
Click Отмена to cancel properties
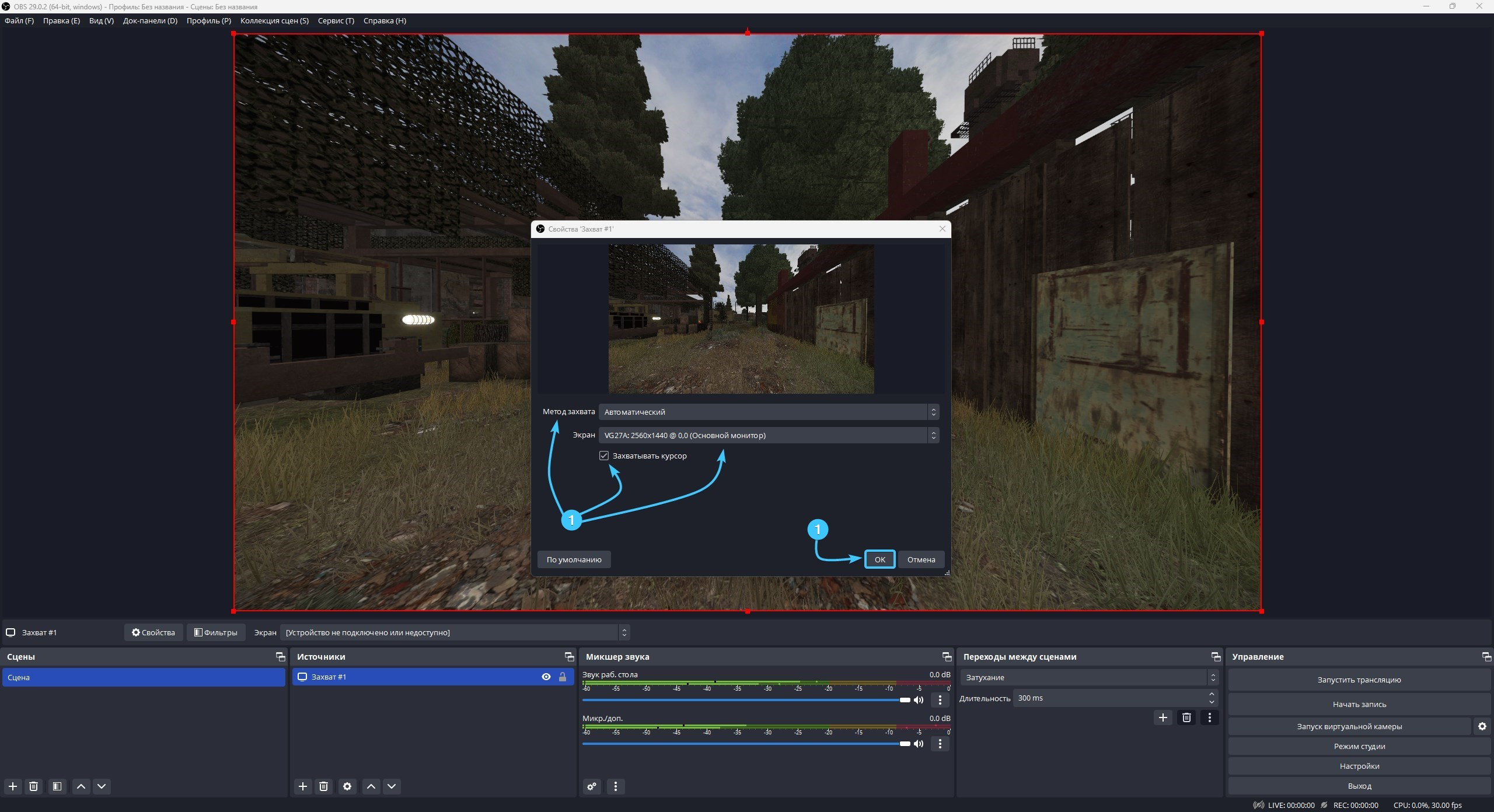(921, 559)
